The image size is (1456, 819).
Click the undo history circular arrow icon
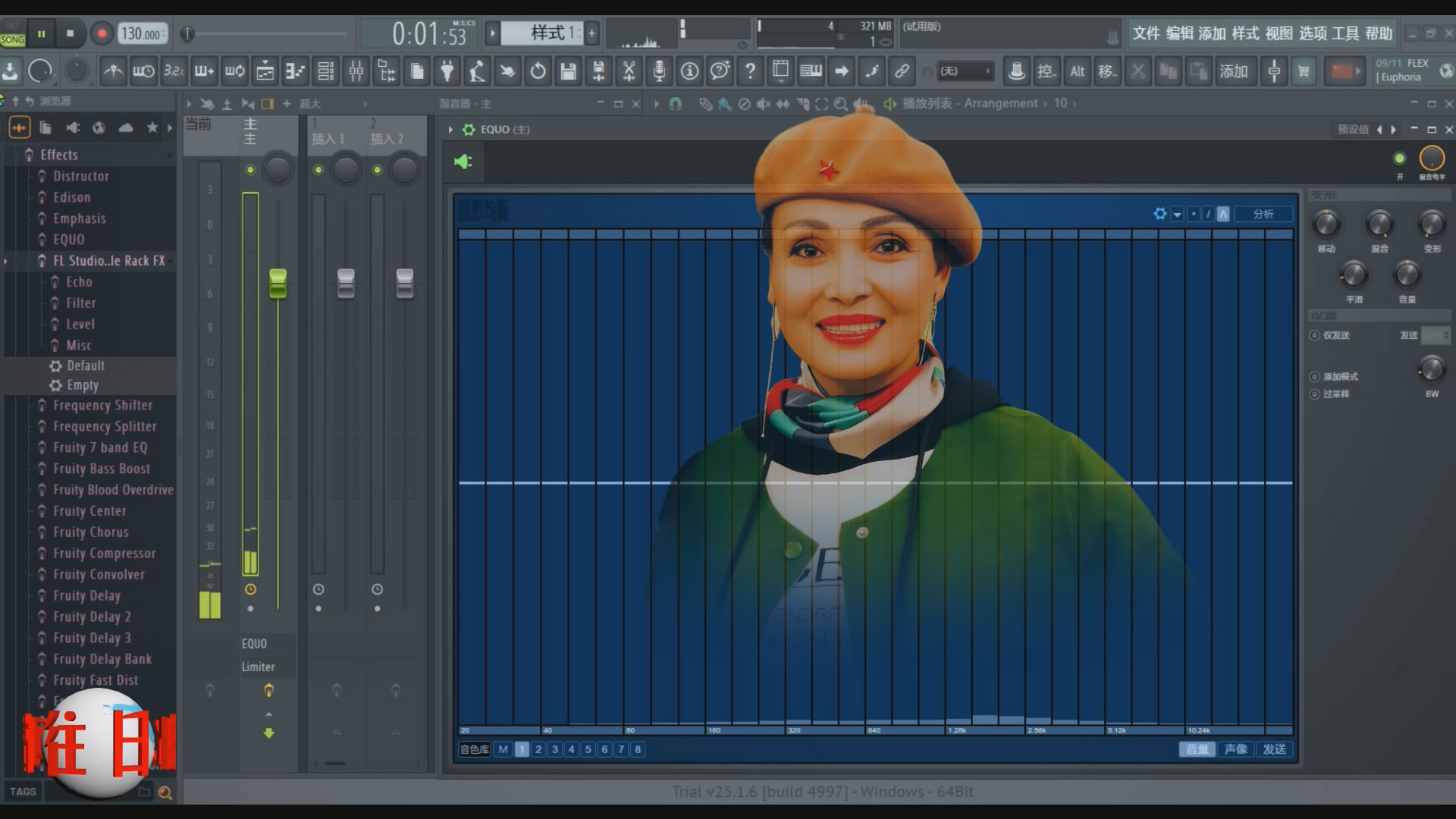[538, 71]
